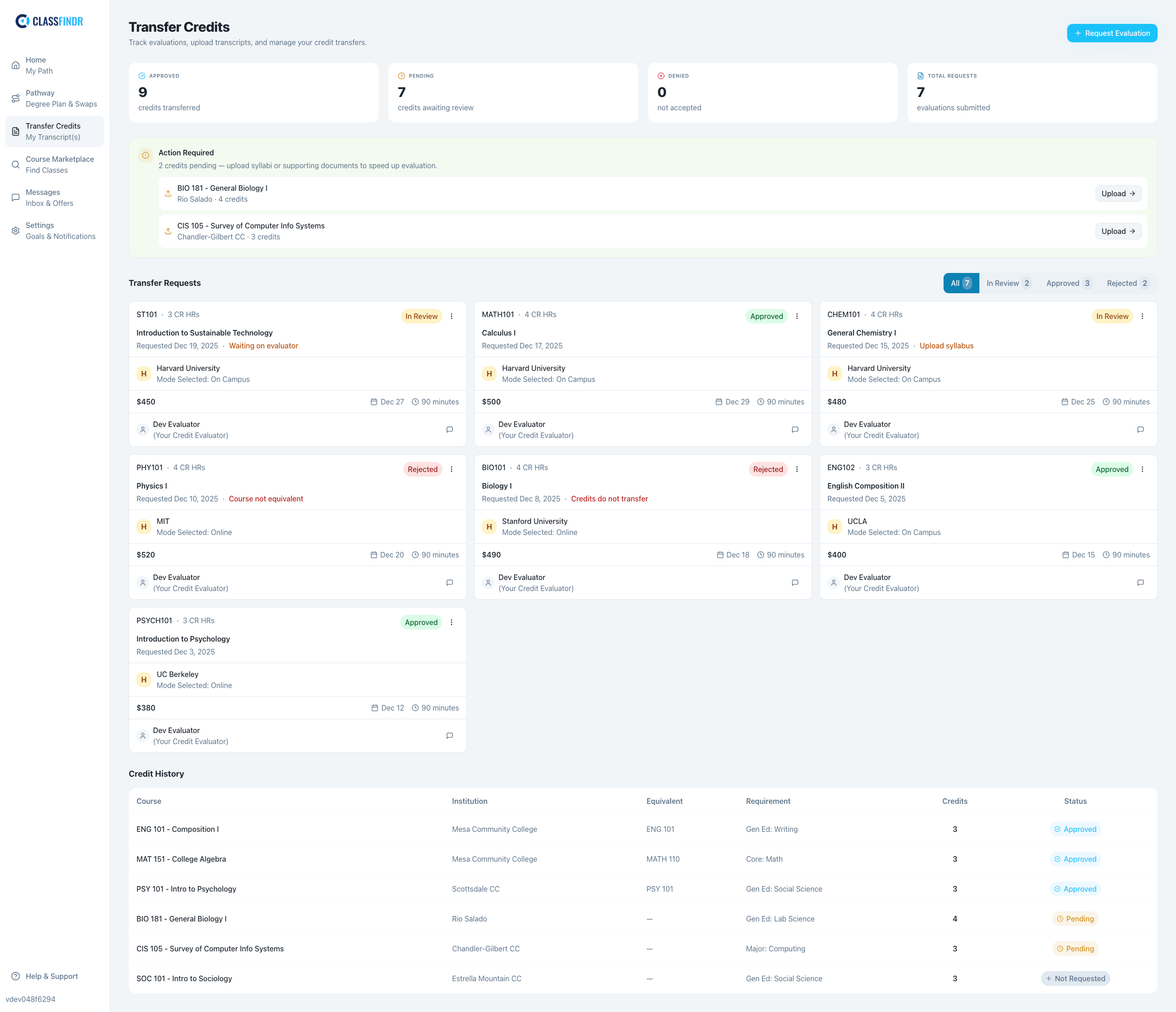The height and width of the screenshot is (1012, 1176).
Task: Click the Pathway Degree Plan sidebar icon
Action: [x=15, y=98]
